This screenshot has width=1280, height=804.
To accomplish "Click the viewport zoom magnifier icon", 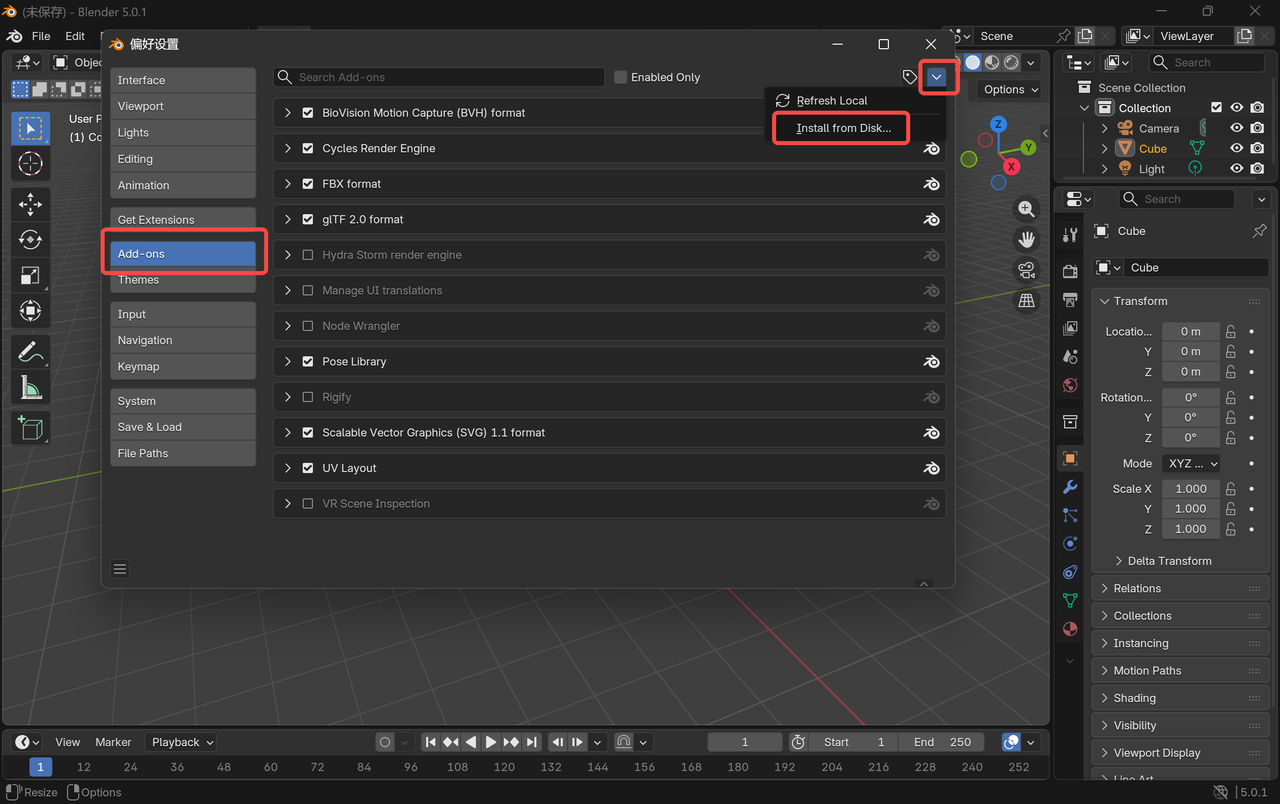I will click(1026, 208).
